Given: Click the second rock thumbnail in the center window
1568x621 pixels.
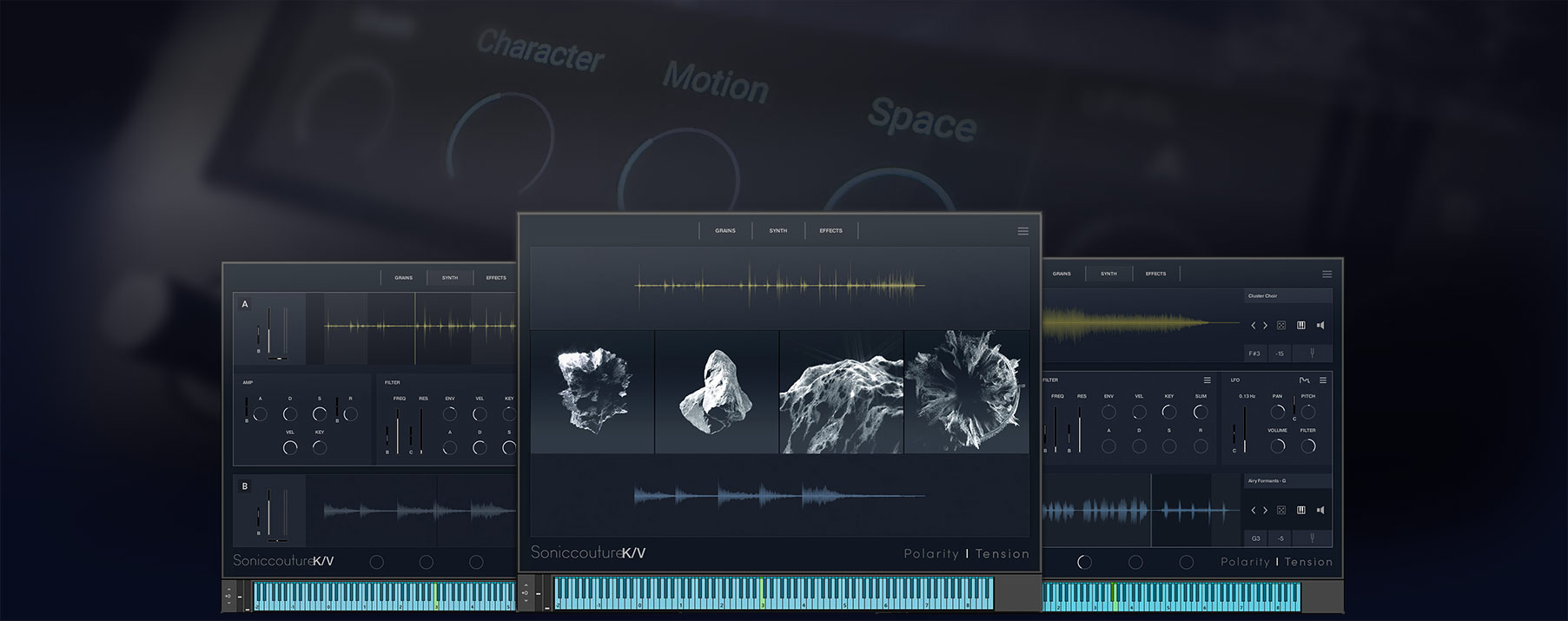Looking at the screenshot, I should (x=717, y=392).
